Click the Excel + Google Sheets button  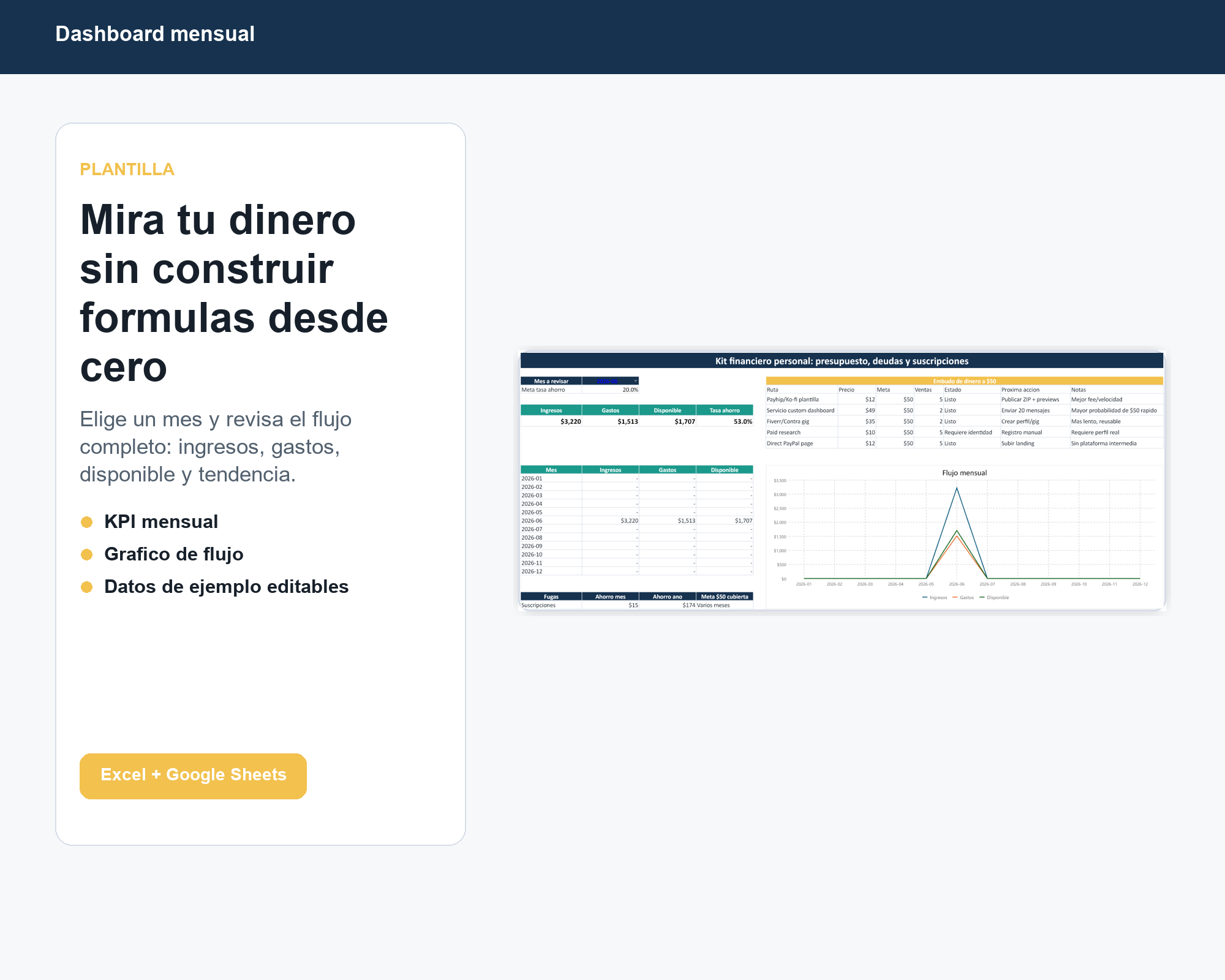pyautogui.click(x=193, y=775)
